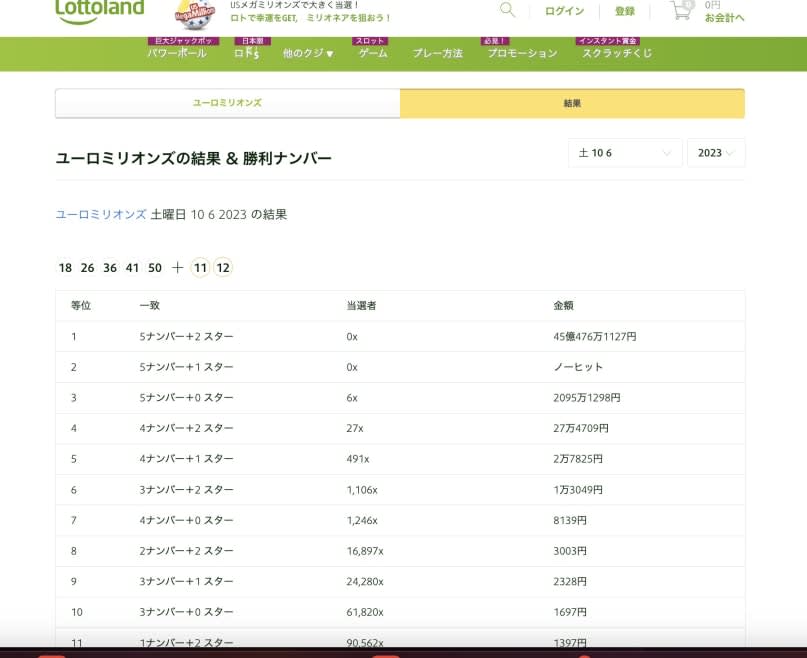Open the ロト6 navigation item
This screenshot has height=658, width=807.
(248, 55)
